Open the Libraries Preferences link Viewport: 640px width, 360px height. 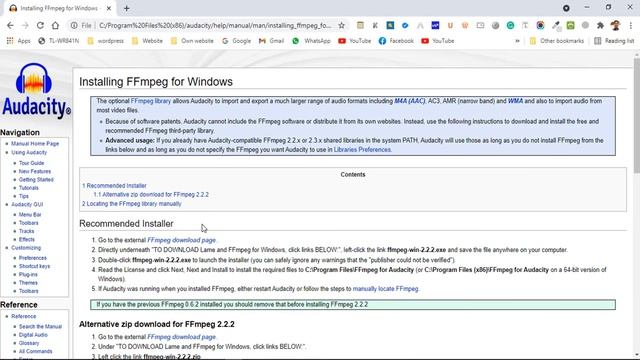click(x=362, y=150)
